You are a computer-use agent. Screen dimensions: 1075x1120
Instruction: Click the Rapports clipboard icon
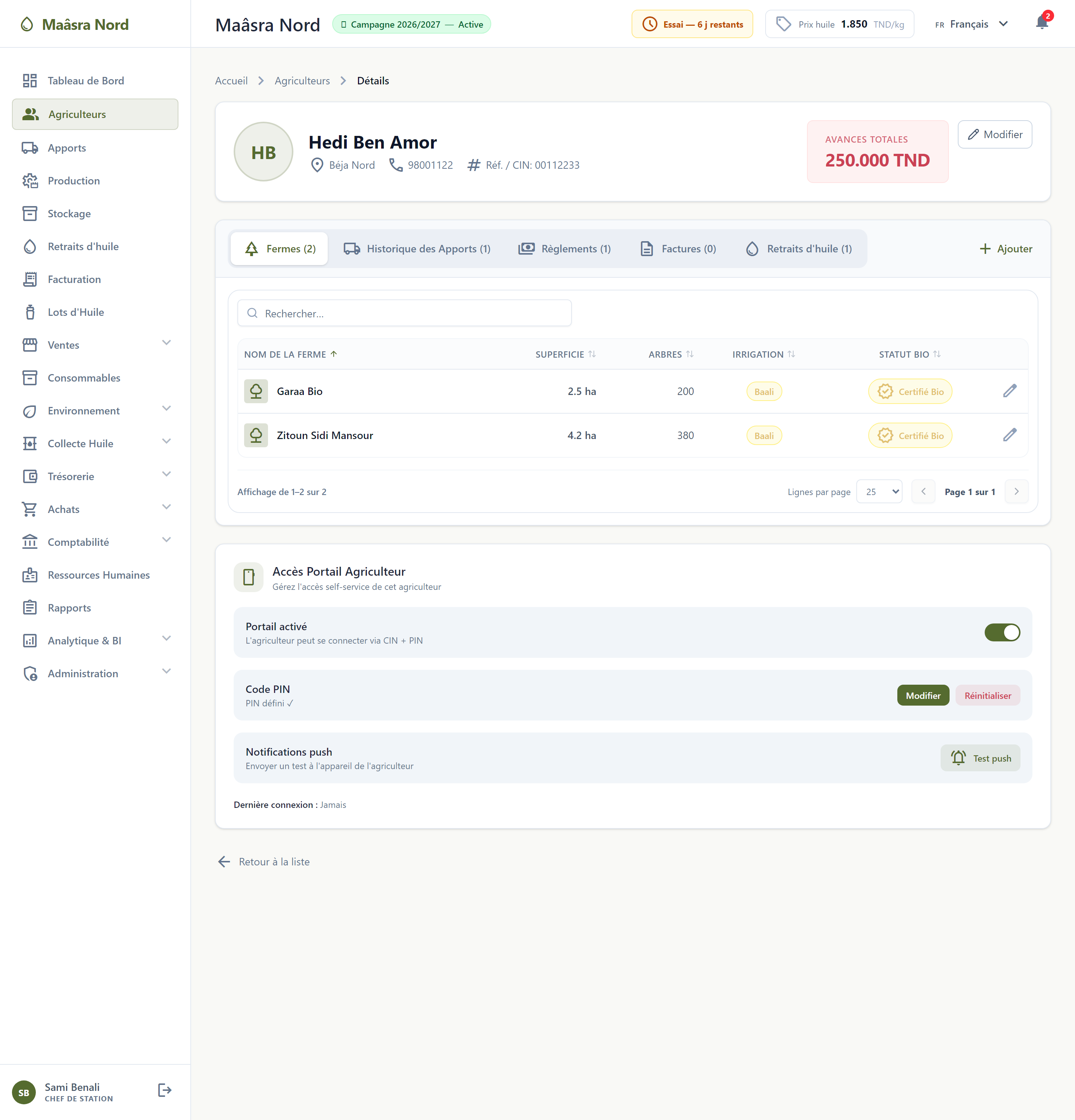[30, 608]
